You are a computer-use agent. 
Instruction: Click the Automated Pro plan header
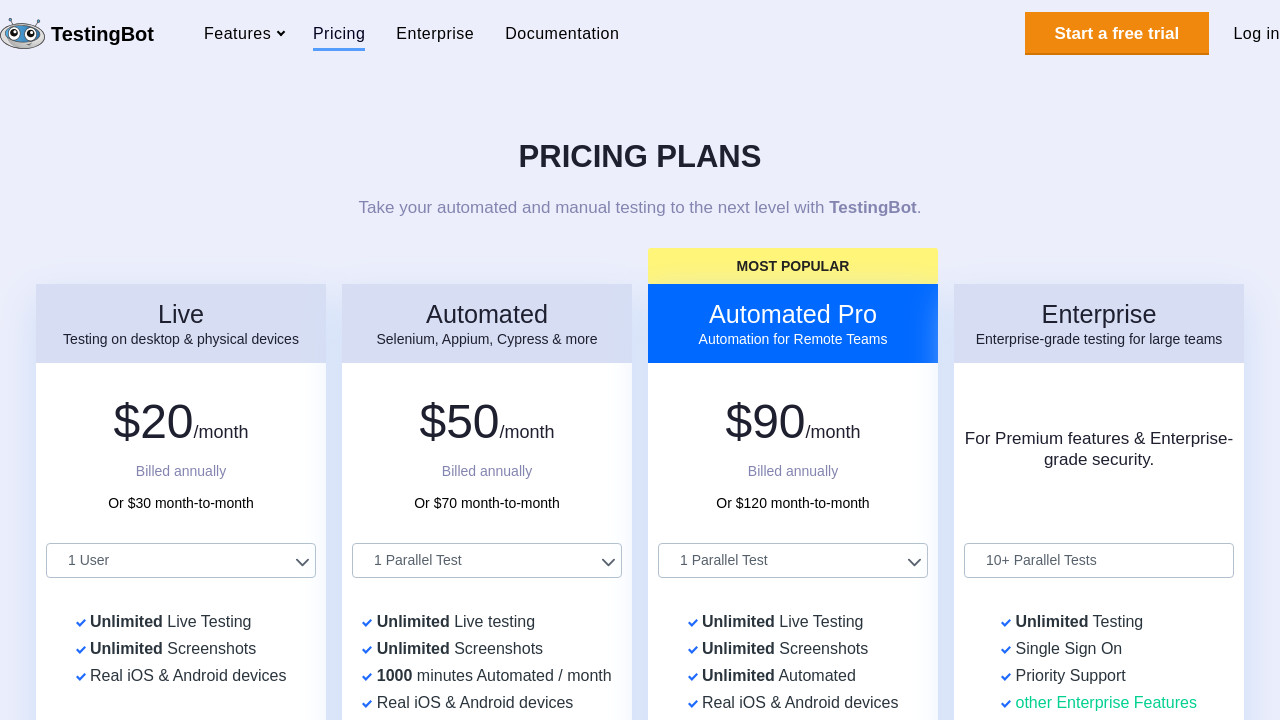(793, 323)
